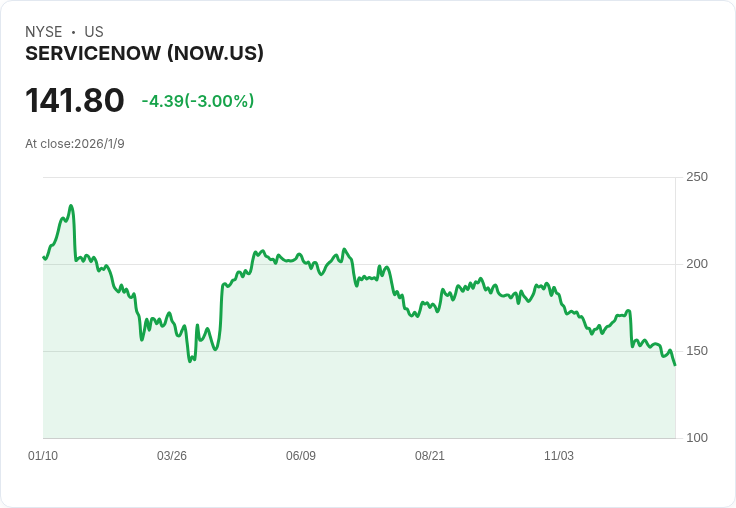This screenshot has width=736, height=508.
Task: Click the 150 y-axis price label
Action: 697,351
